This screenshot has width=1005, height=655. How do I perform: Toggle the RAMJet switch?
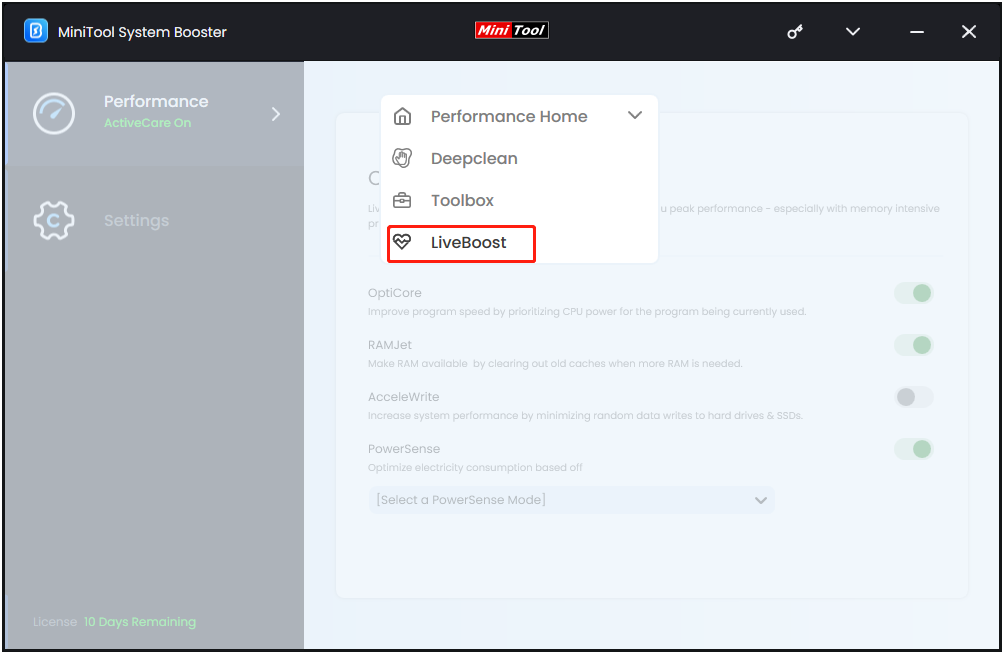(913, 345)
